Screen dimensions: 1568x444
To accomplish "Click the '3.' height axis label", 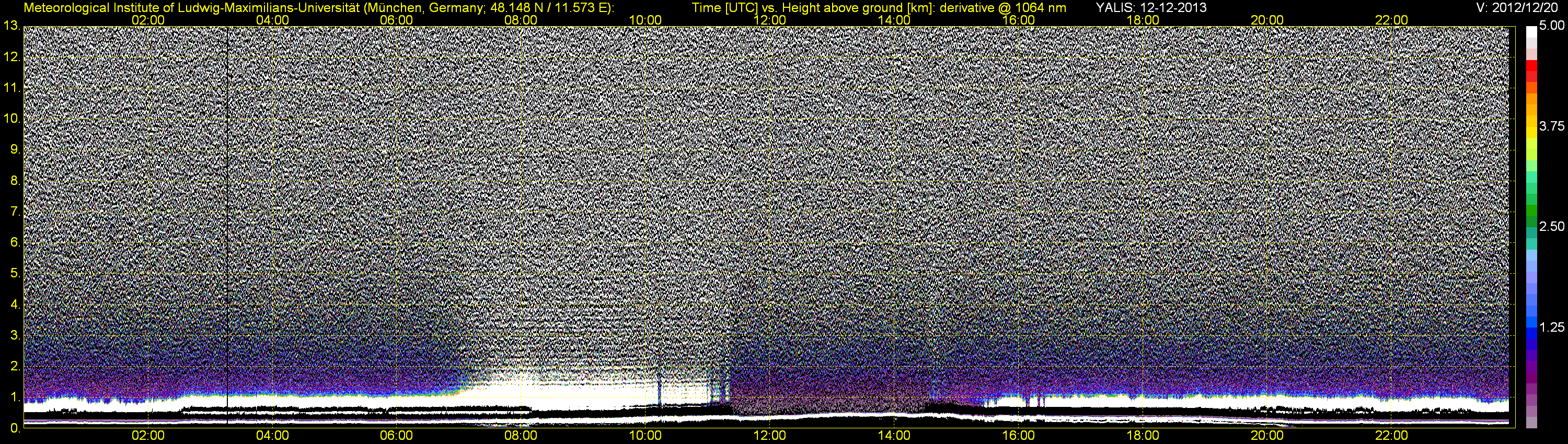I will coord(15,335).
